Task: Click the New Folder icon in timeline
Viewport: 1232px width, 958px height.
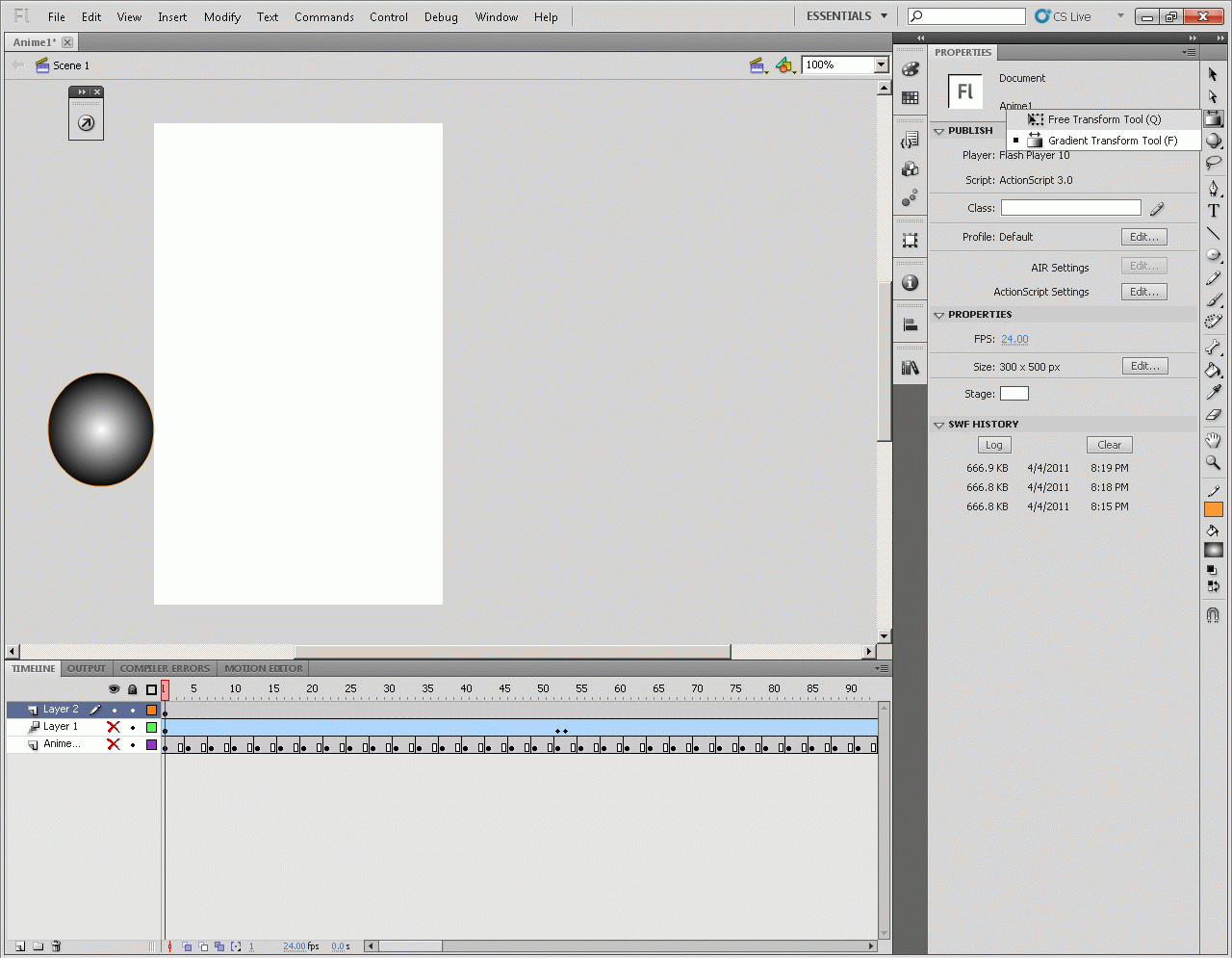Action: 38,946
